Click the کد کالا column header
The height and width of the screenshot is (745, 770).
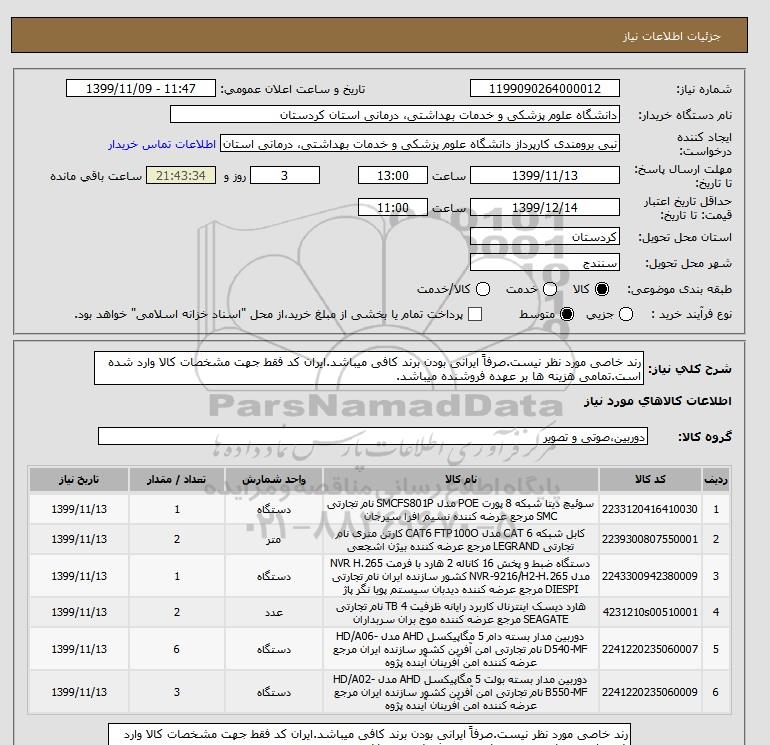pyautogui.click(x=650, y=479)
